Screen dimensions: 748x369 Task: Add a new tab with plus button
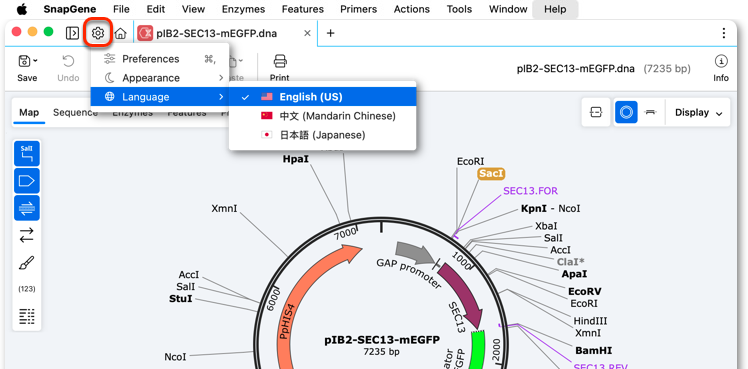click(x=330, y=33)
